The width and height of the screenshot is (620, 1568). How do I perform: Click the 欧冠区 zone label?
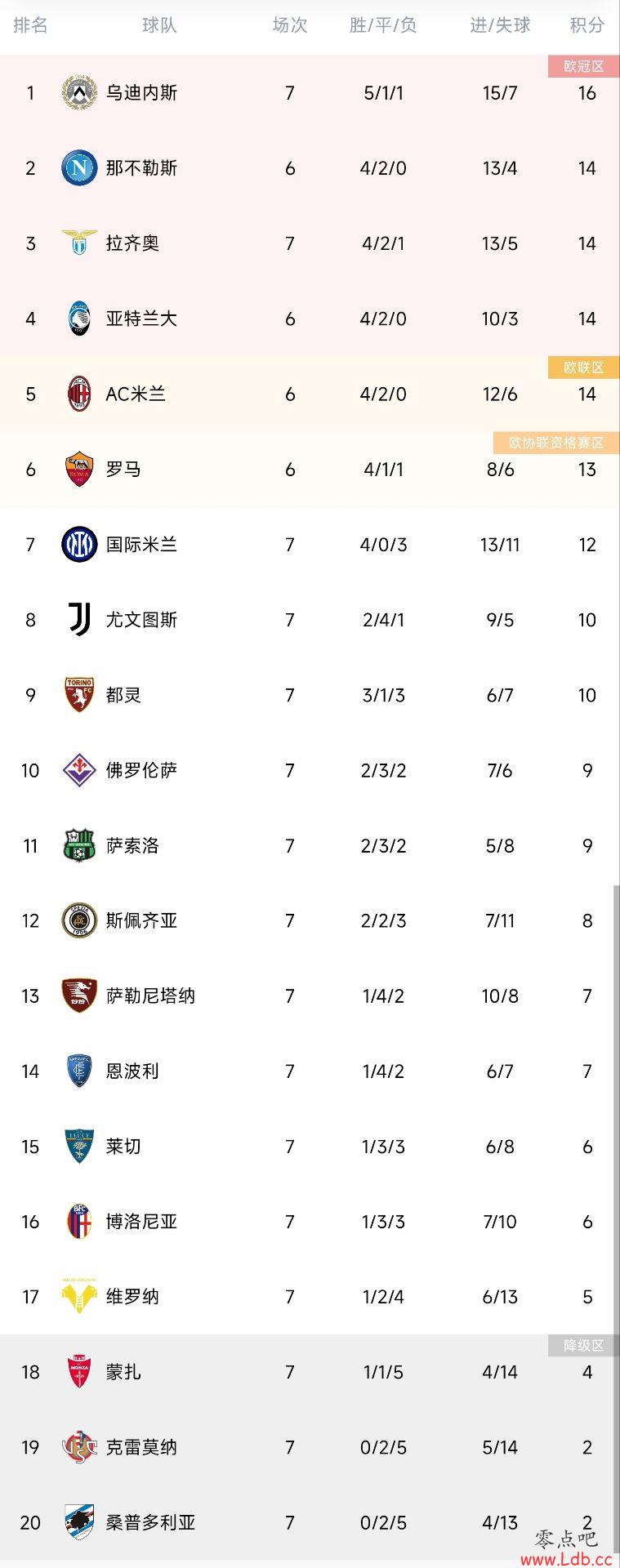[583, 66]
